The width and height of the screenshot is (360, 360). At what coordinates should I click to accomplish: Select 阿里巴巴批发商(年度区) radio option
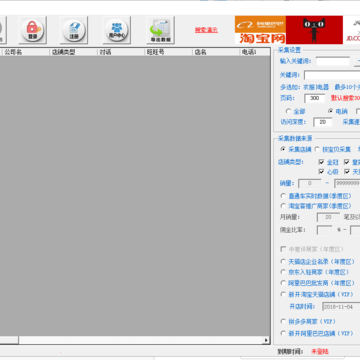tap(283, 283)
